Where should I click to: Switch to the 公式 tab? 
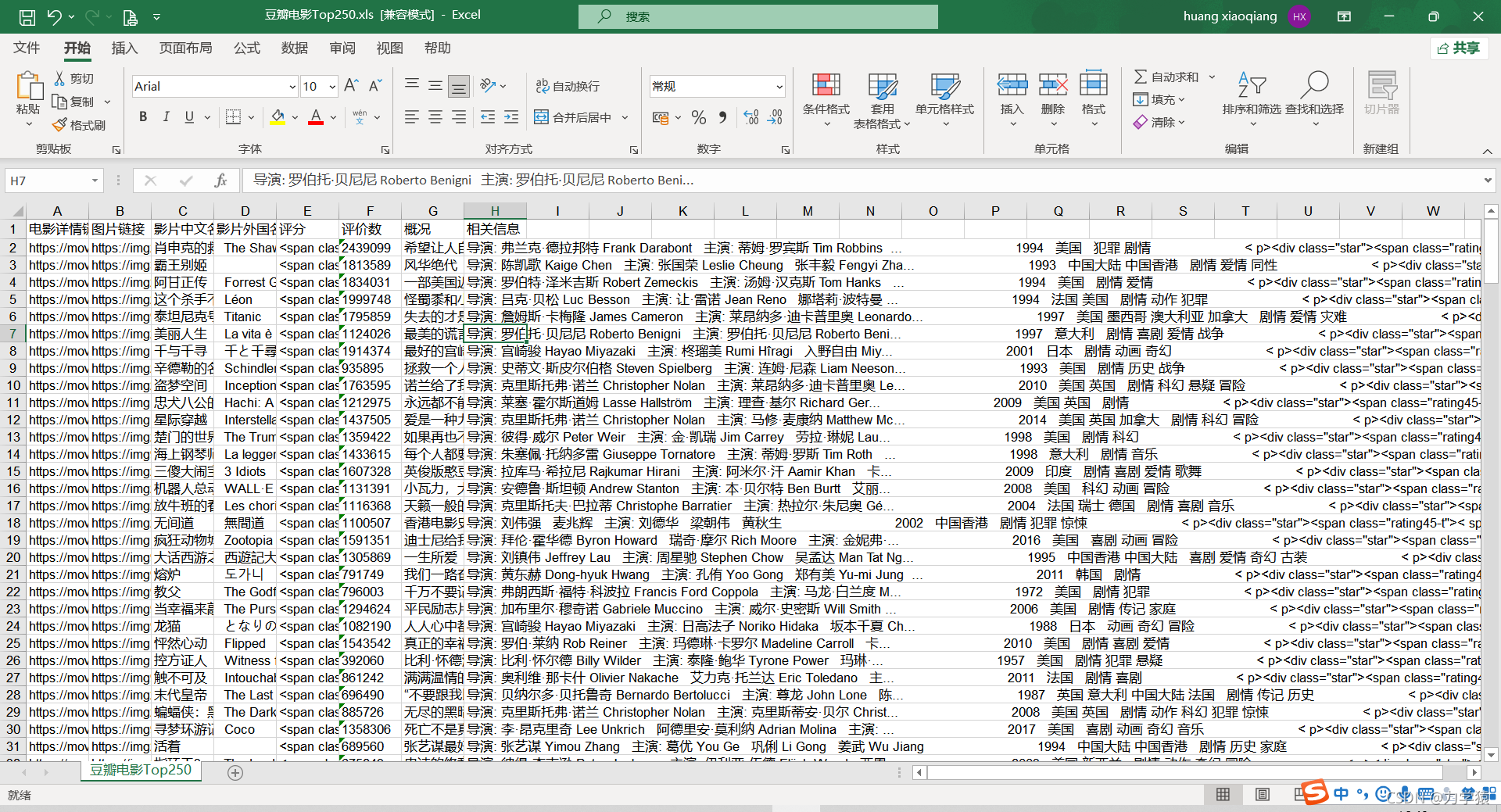point(247,48)
